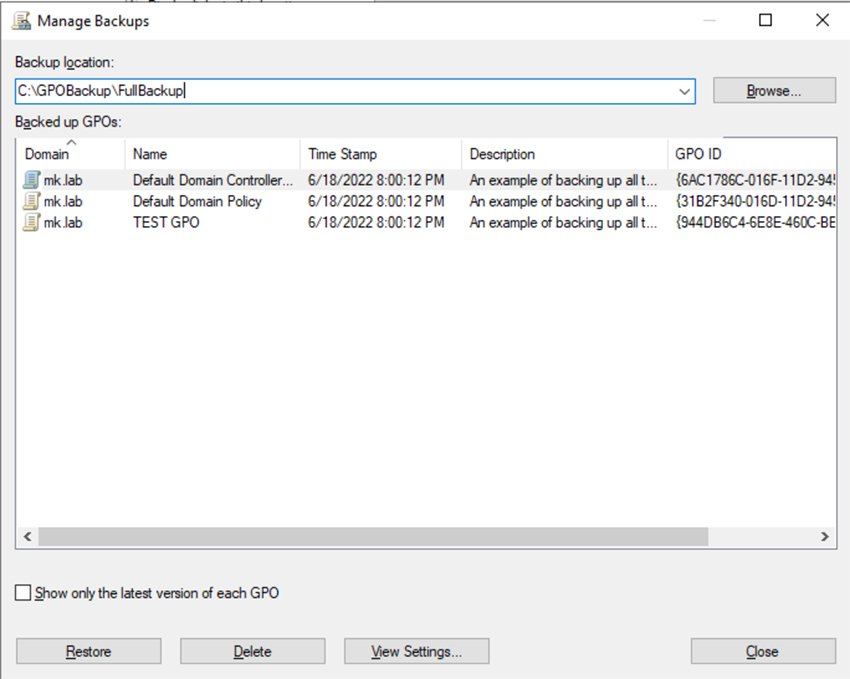Image resolution: width=850 pixels, height=679 pixels.
Task: Click the Restore button
Action: [87, 650]
